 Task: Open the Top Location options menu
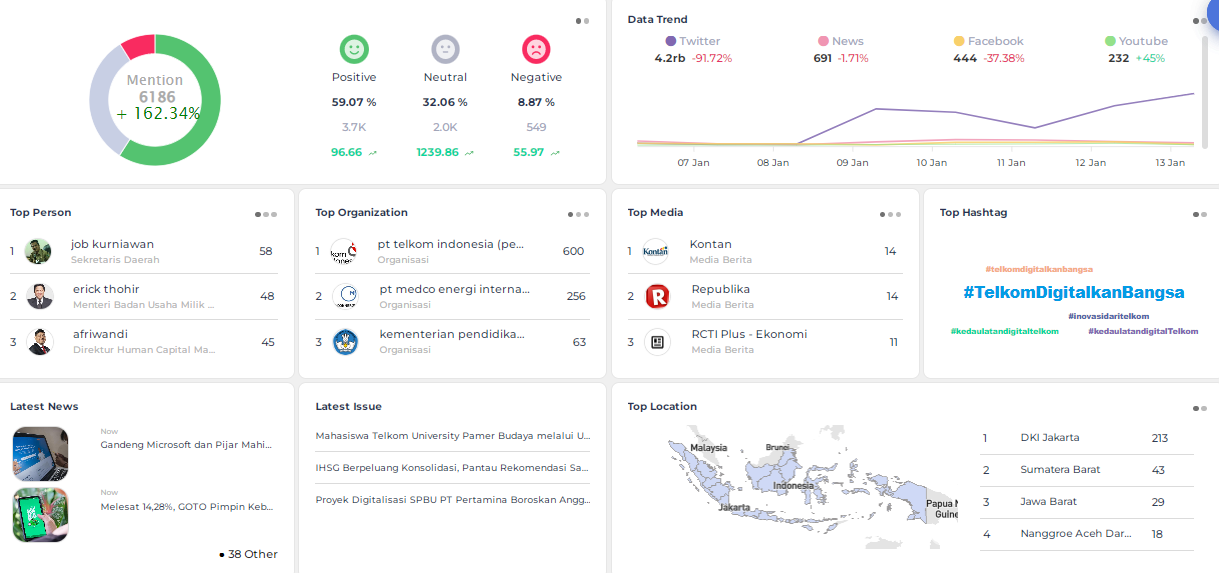pyautogui.click(x=1199, y=408)
